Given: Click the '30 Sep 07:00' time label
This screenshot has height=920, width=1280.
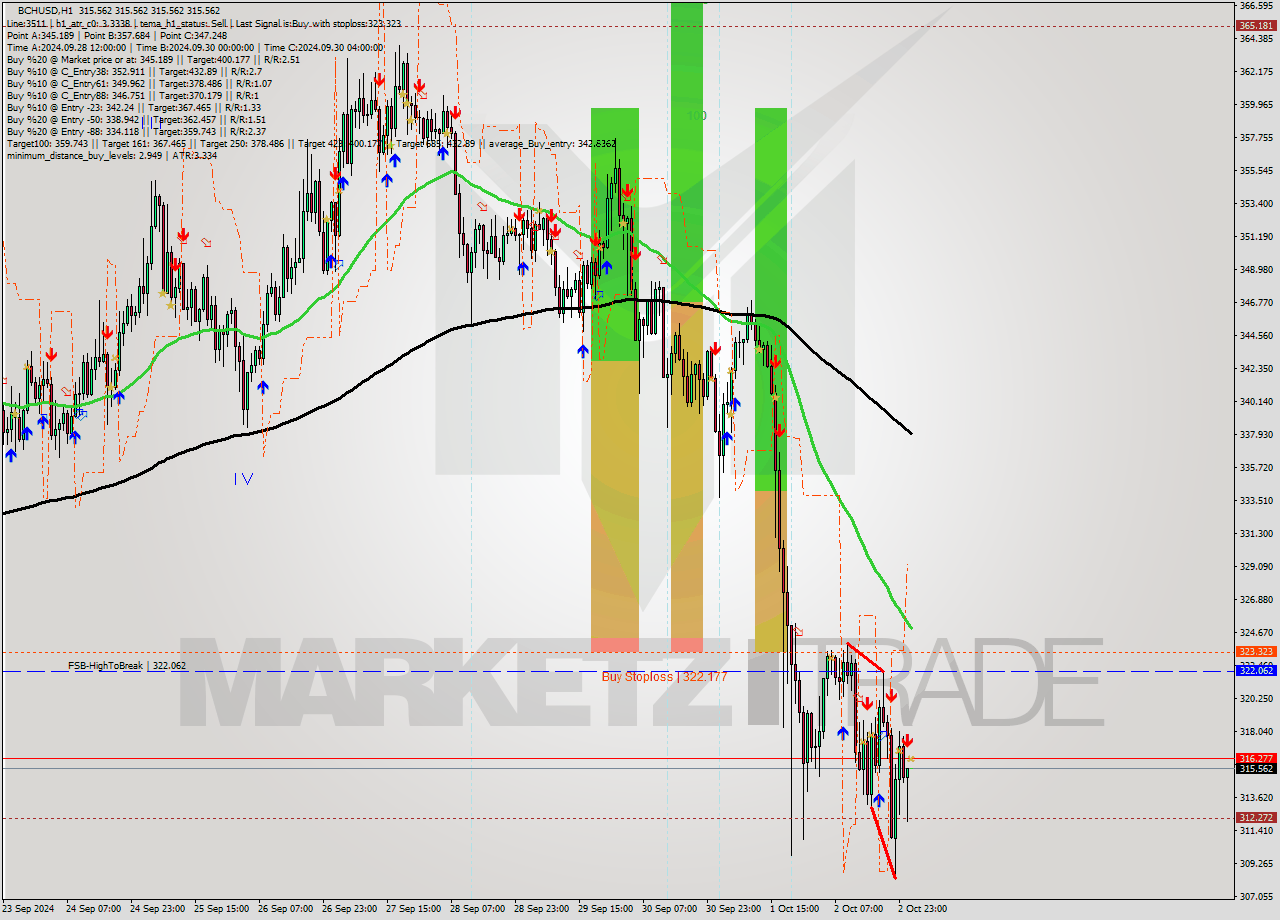Looking at the screenshot, I should click(x=671, y=909).
